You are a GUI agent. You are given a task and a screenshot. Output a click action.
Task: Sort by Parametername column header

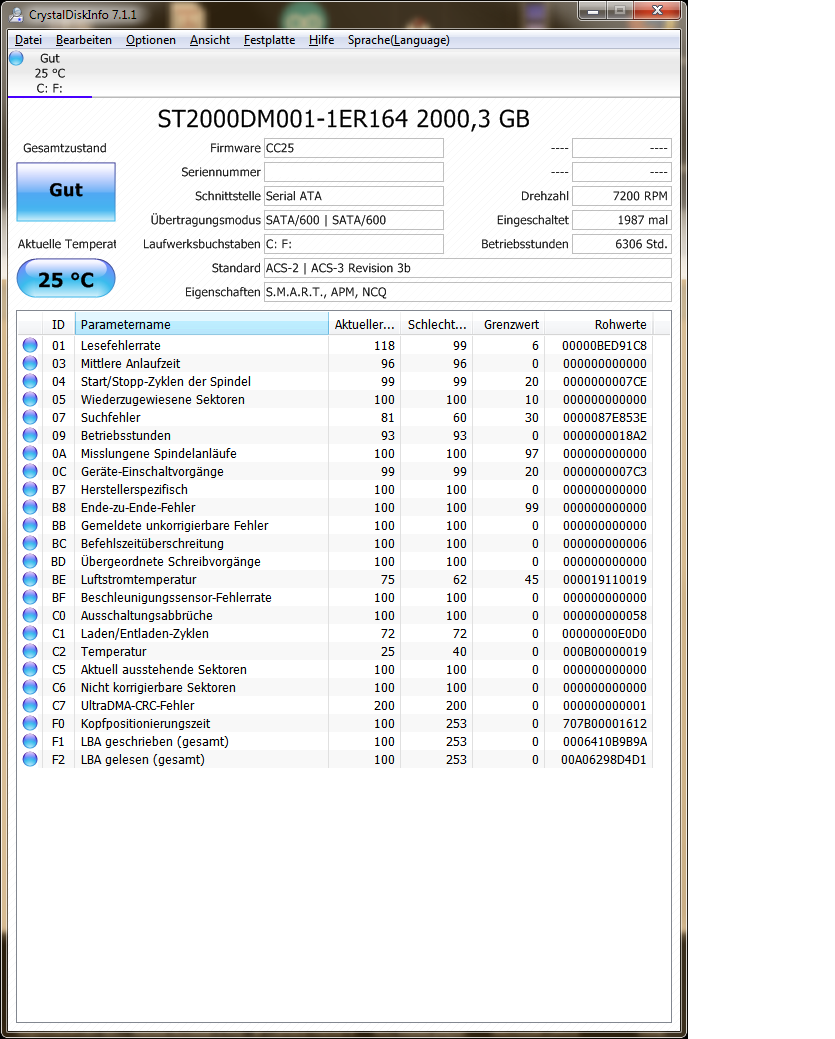[201, 325]
